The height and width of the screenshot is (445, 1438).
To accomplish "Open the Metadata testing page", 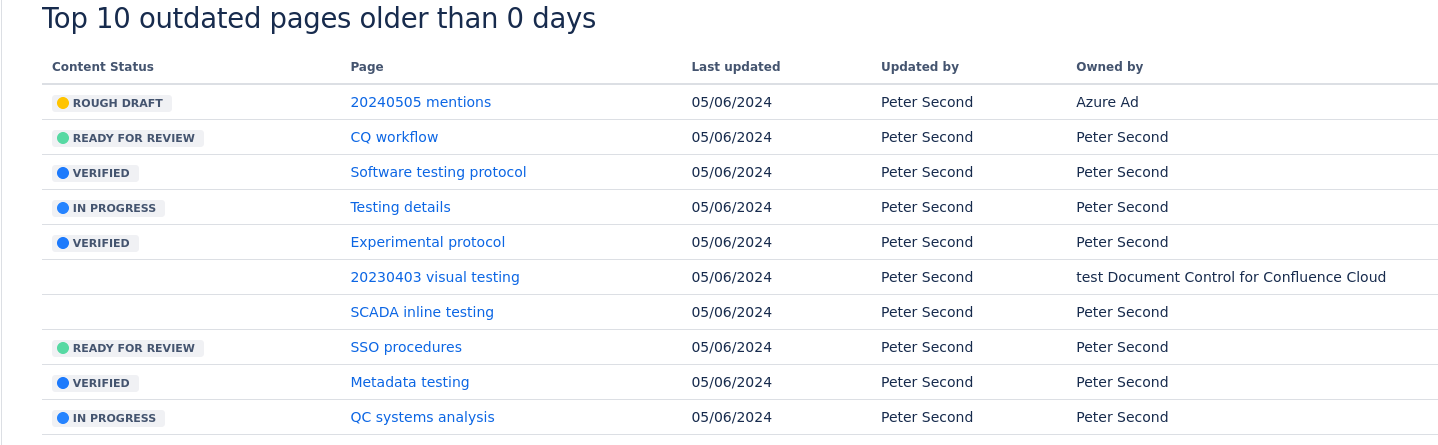I will click(409, 382).
